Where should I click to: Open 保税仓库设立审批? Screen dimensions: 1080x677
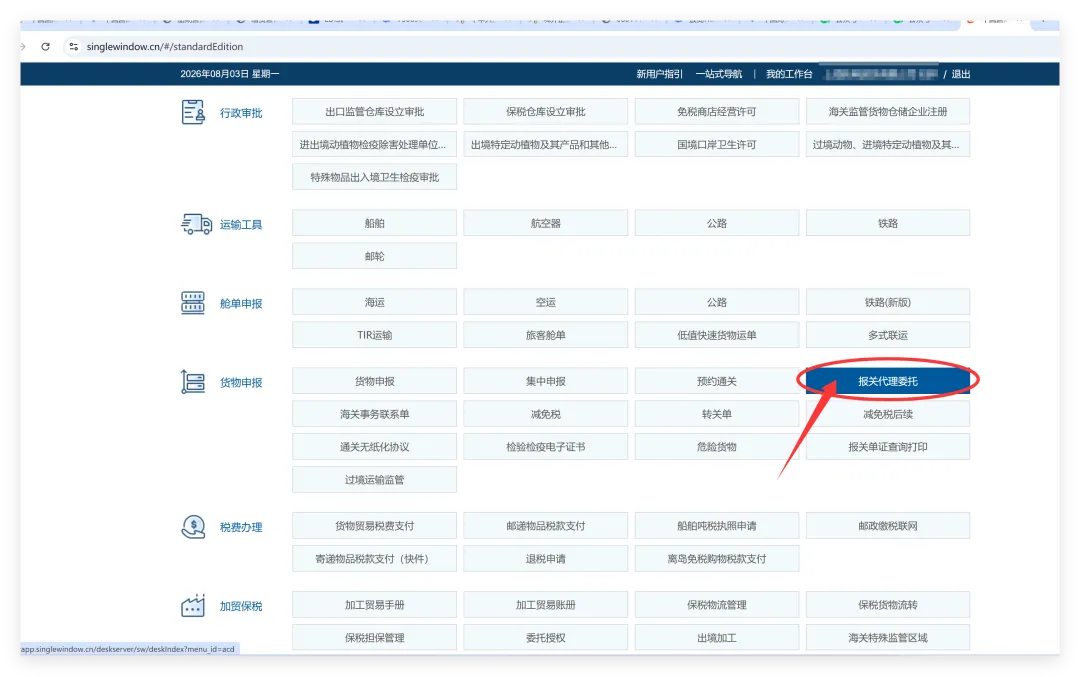(x=546, y=112)
